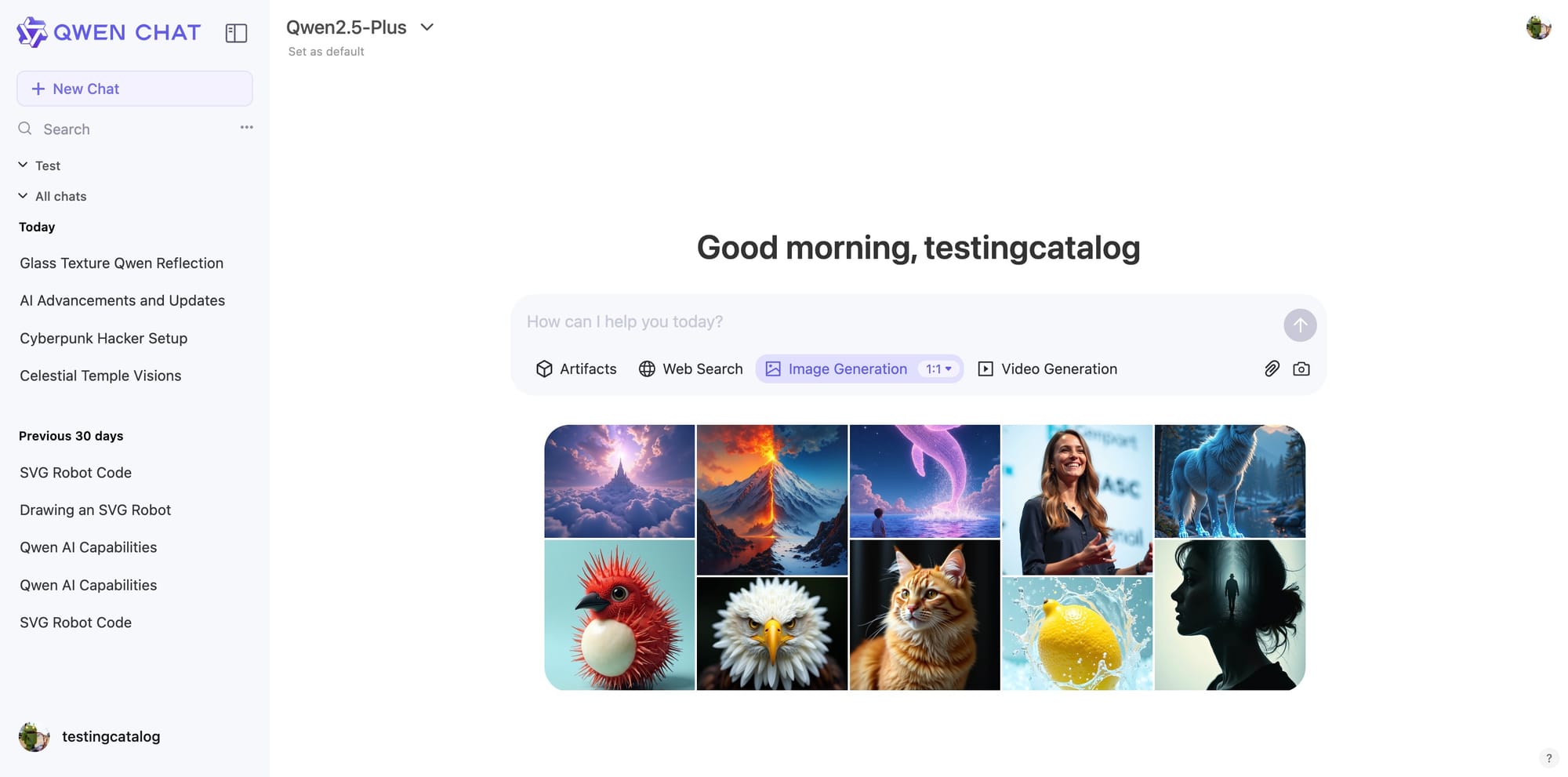Image resolution: width=1568 pixels, height=777 pixels.
Task: Start a New Chat
Action: pyautogui.click(x=135, y=89)
